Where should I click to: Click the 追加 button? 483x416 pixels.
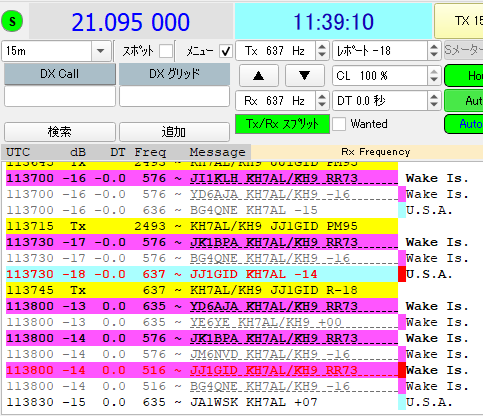click(x=174, y=132)
